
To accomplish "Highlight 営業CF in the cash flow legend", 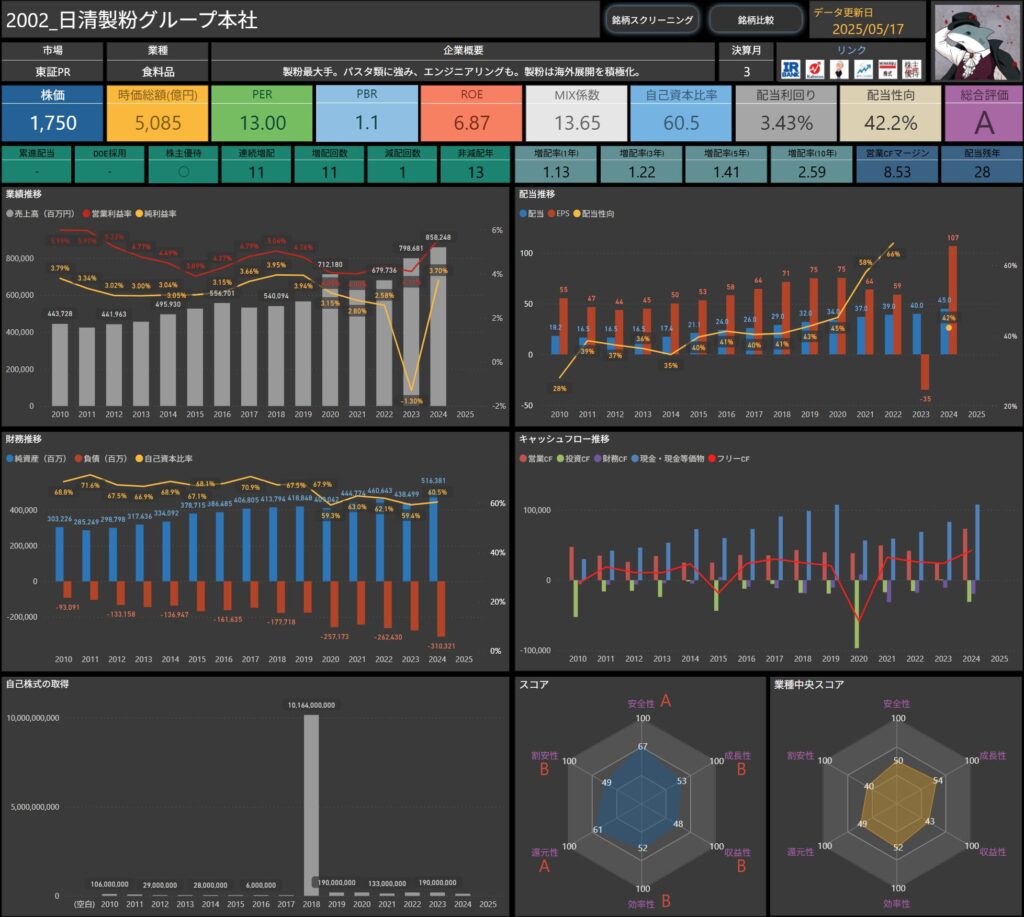I will click(536, 458).
